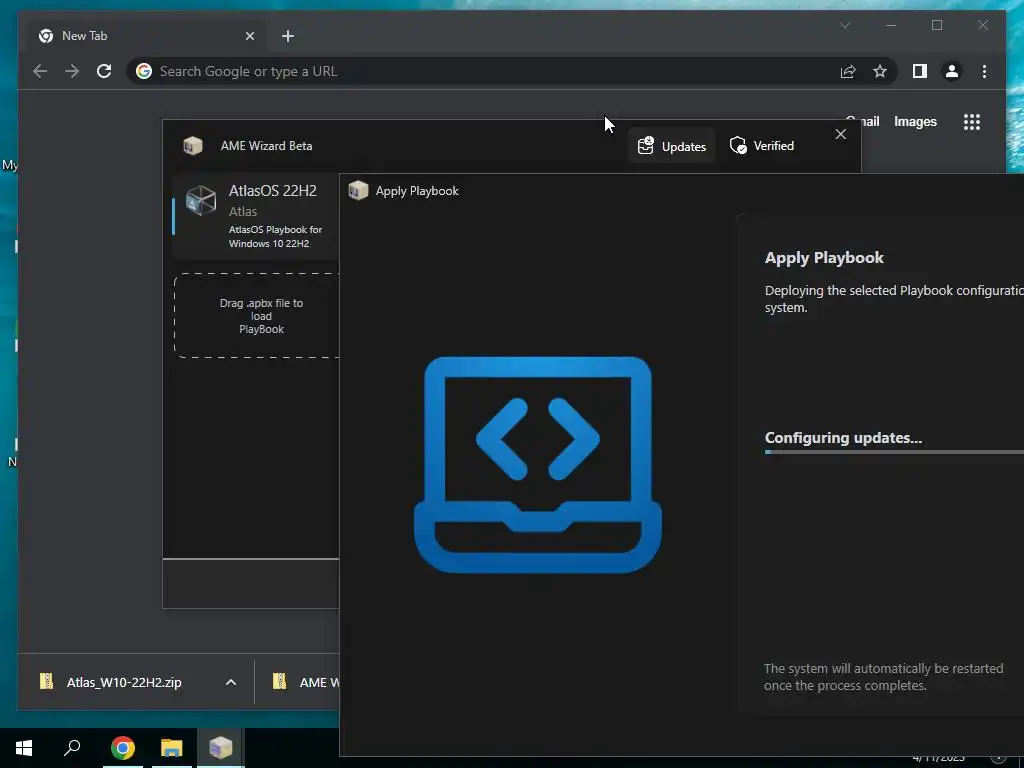Maximize the Chrome window
Image resolution: width=1024 pixels, height=768 pixels.
point(936,25)
